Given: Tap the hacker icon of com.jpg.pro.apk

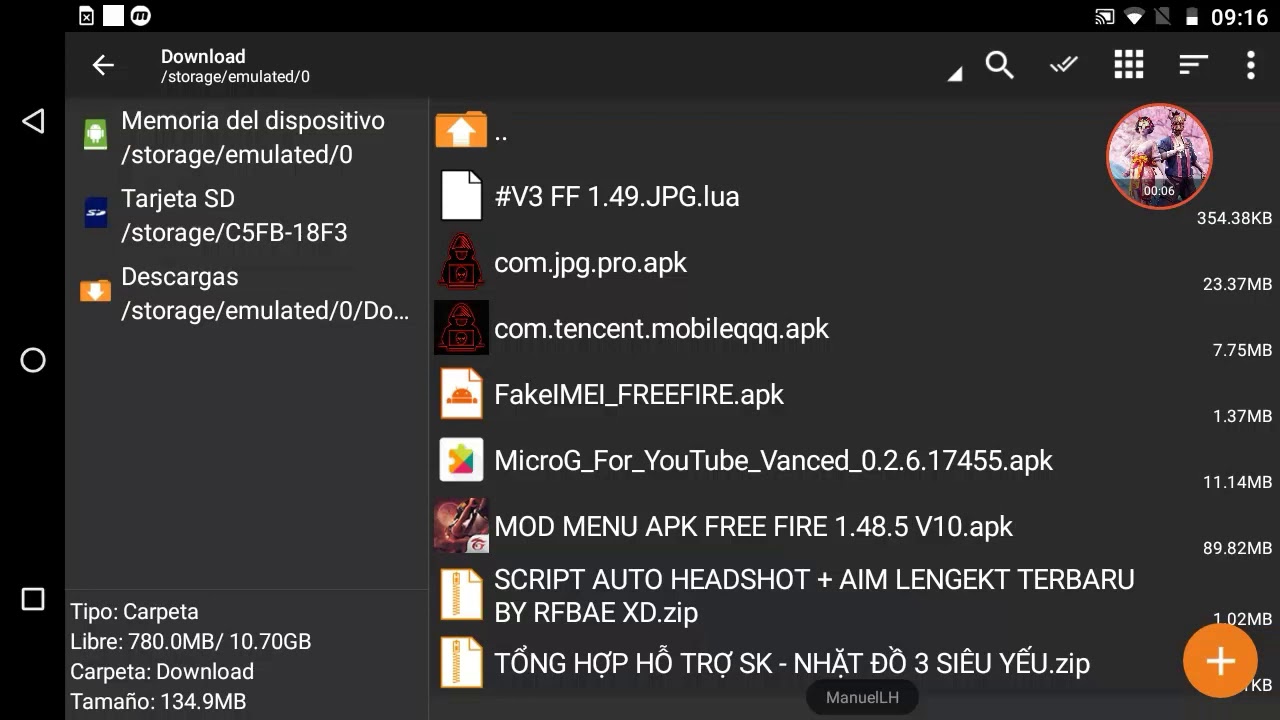Looking at the screenshot, I should click(461, 262).
